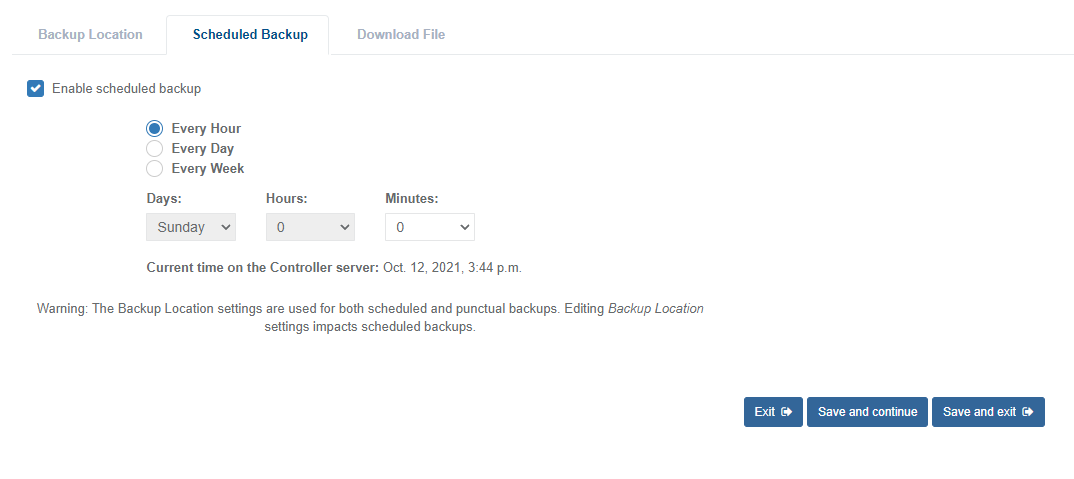Click the arrow icon on Save and exit
This screenshot has width=1074, height=479.
[x=1029, y=412]
